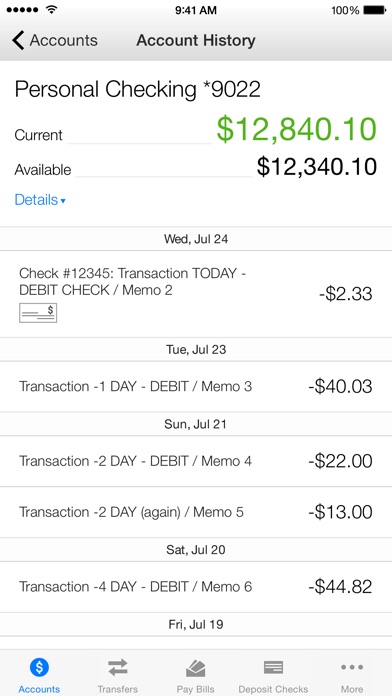This screenshot has height=696, width=392.
Task: Select the Accounts dollar icon tab
Action: tap(39, 667)
